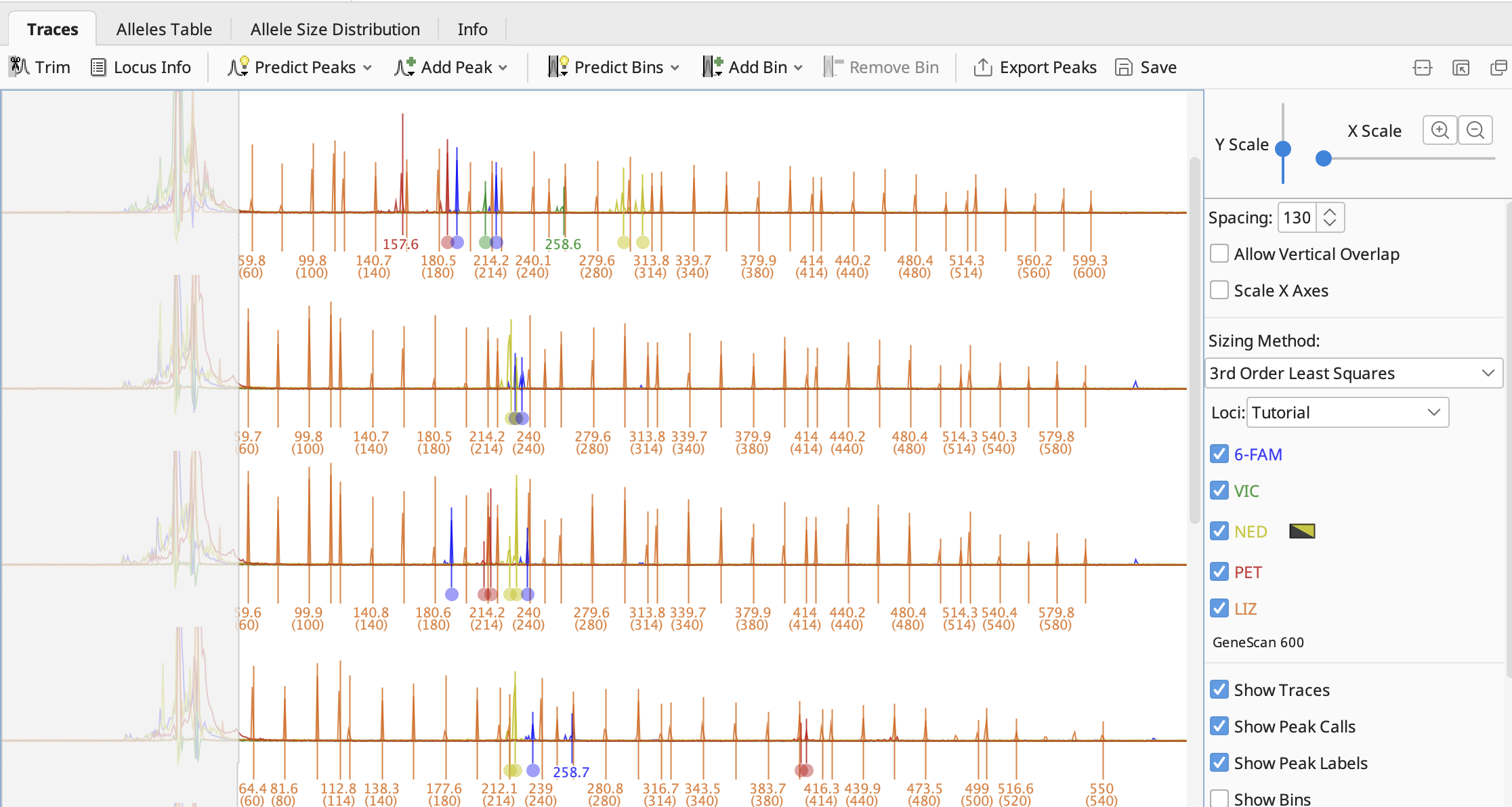
Task: Zoom out X Scale magnifier
Action: point(1475,130)
